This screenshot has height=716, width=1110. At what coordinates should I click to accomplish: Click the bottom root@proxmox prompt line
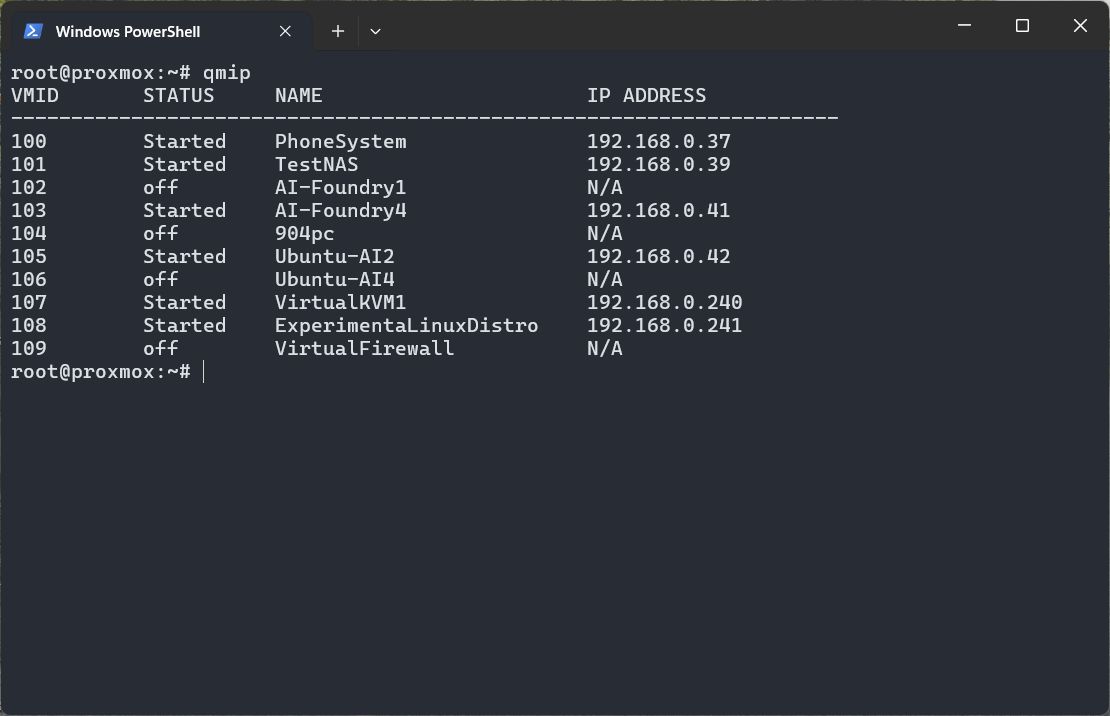pos(101,372)
